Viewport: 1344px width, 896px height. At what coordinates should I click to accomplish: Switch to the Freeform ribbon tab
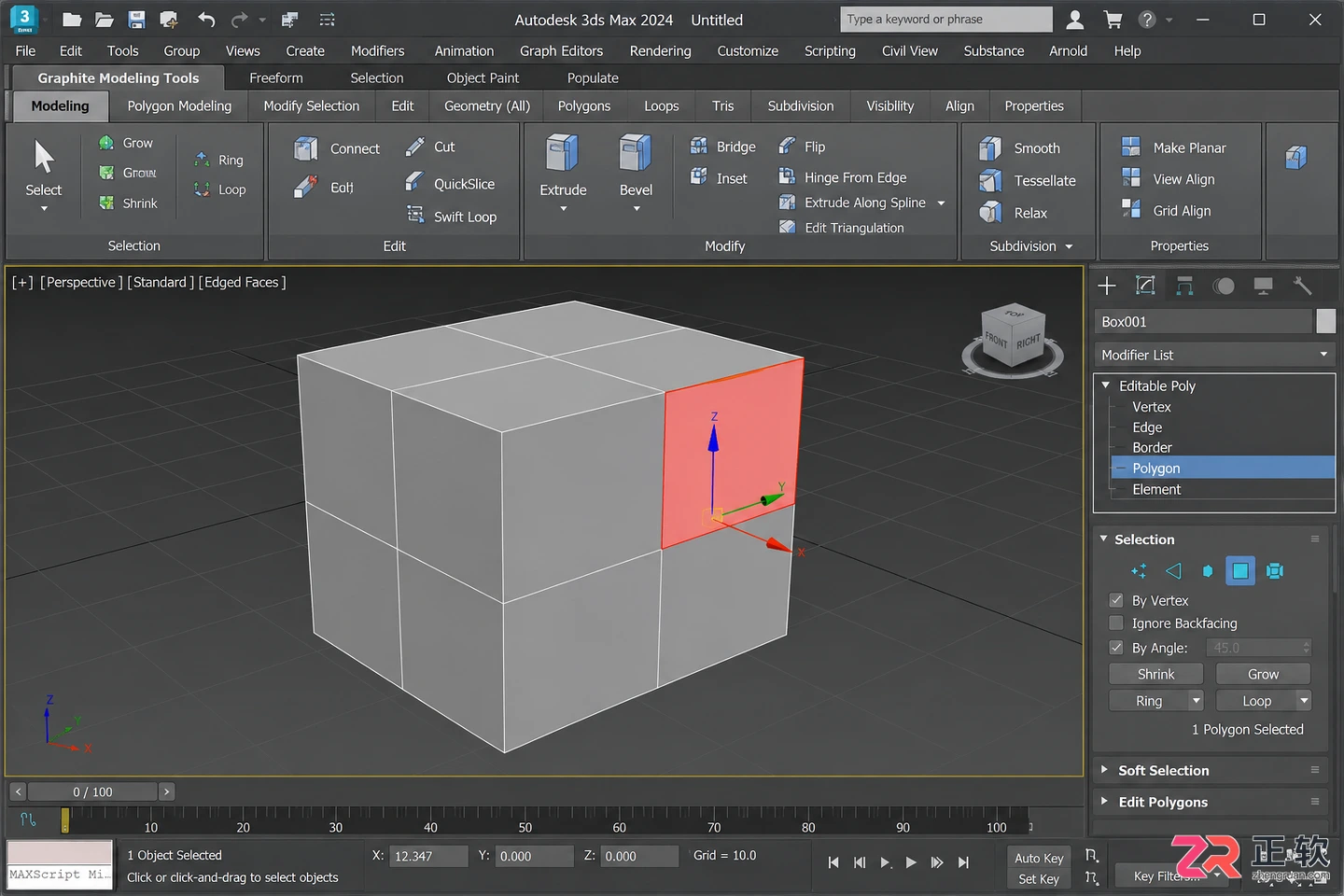point(275,78)
